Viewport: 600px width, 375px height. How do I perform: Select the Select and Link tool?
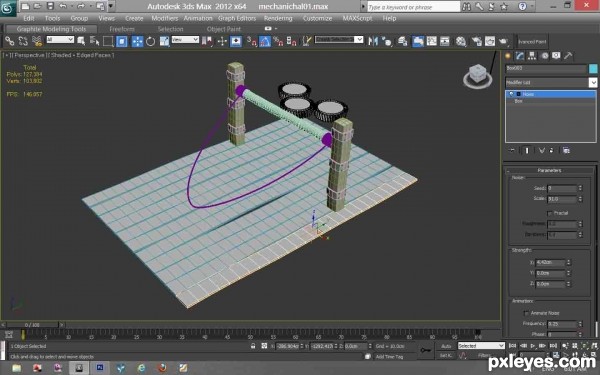[x=10, y=41]
